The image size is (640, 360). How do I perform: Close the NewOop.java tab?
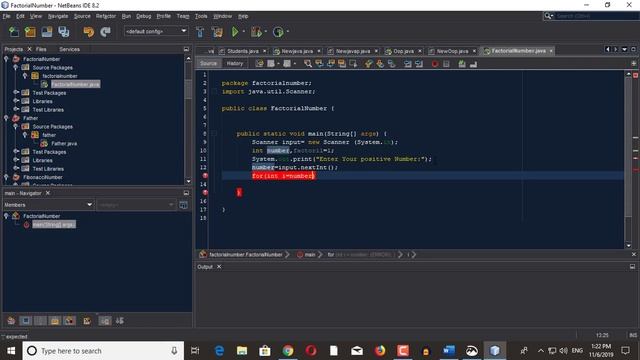(474, 51)
